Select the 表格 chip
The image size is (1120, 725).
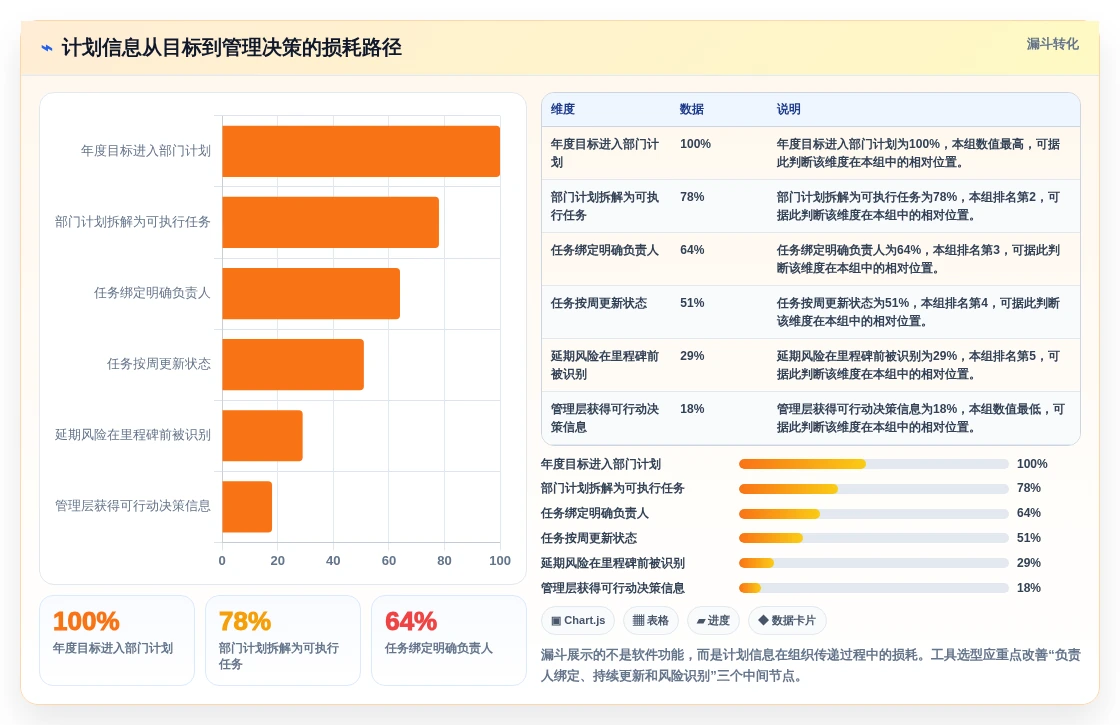point(651,620)
